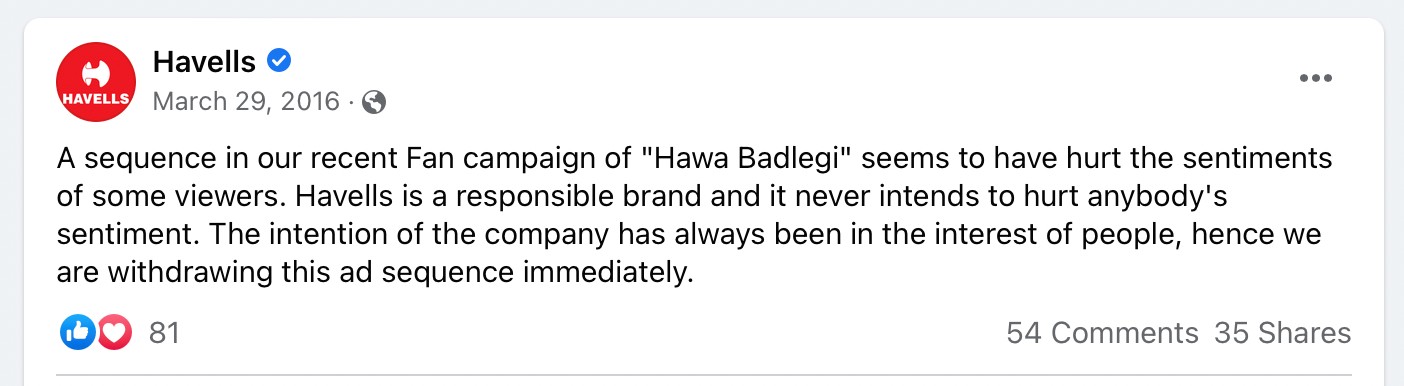This screenshot has height=386, width=1404.
Task: Open the 54 Comments link
Action: pyautogui.click(x=1102, y=333)
